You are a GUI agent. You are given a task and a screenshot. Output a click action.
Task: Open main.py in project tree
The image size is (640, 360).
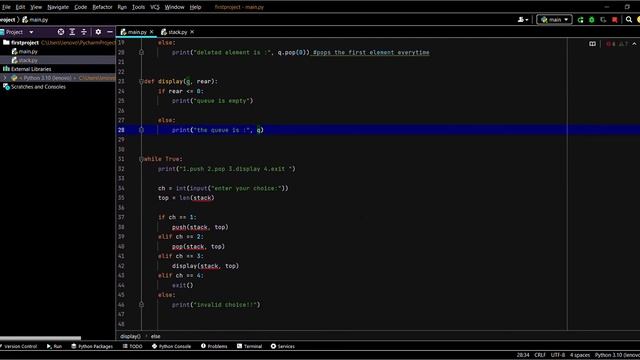click(28, 51)
